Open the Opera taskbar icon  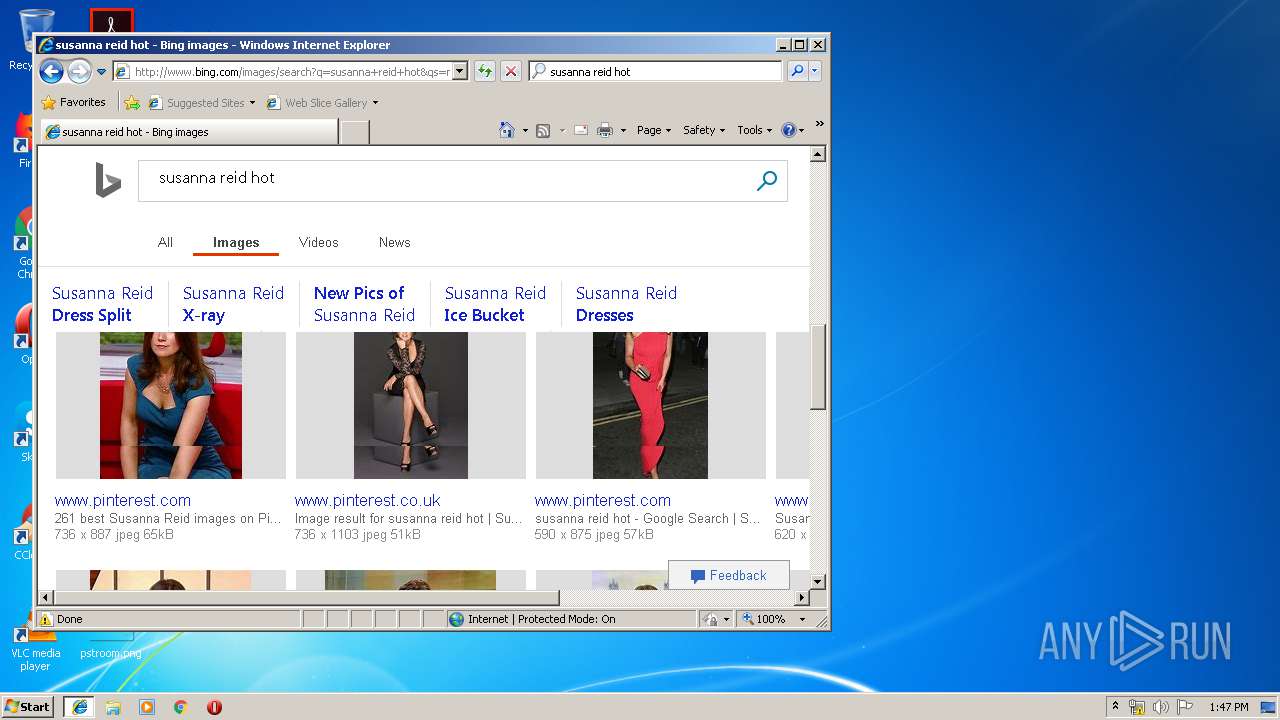click(214, 707)
